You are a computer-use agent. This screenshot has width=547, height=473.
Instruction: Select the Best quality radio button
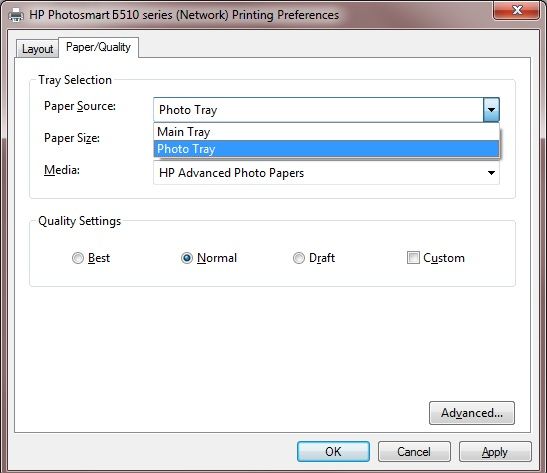coord(77,258)
